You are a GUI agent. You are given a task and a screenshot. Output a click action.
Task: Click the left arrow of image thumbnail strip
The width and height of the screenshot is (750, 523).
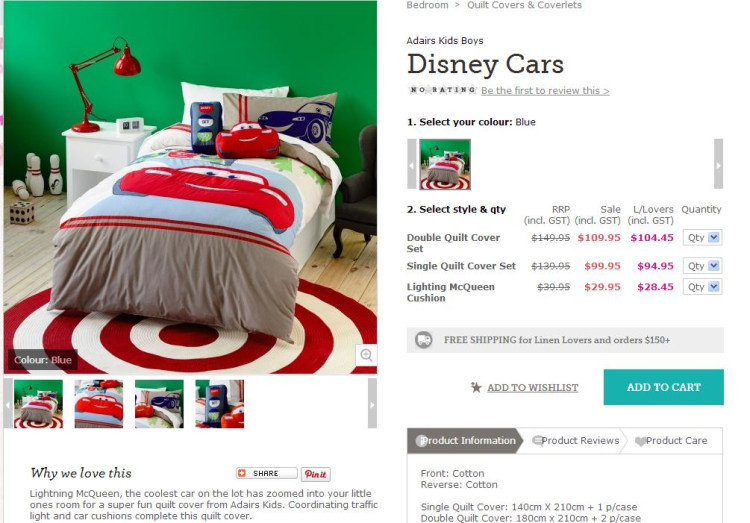coord(8,404)
